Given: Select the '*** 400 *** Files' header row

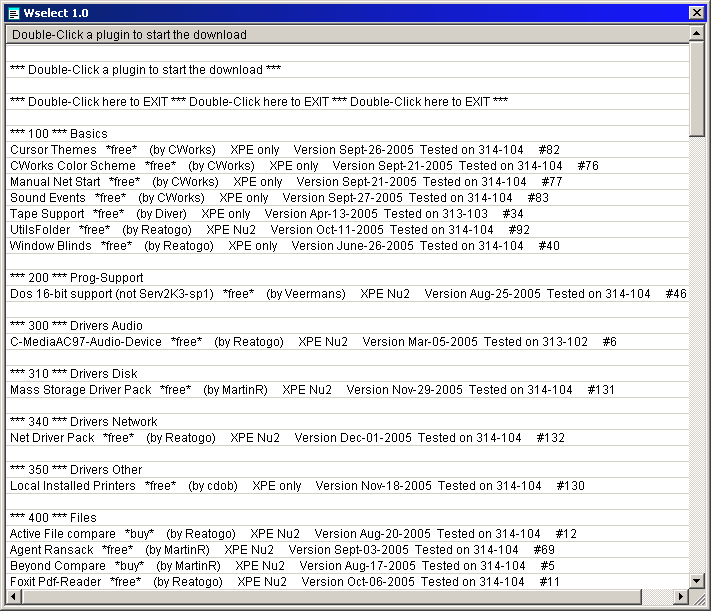Looking at the screenshot, I should point(347,518).
